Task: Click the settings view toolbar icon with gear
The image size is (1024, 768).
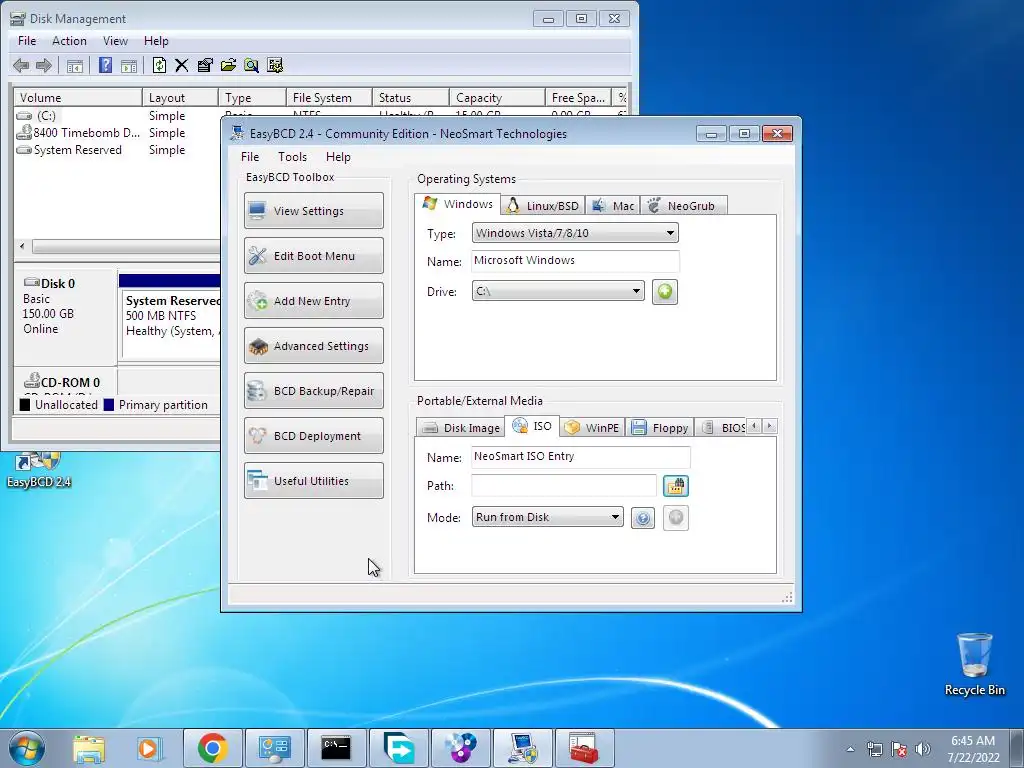Action: point(275,65)
